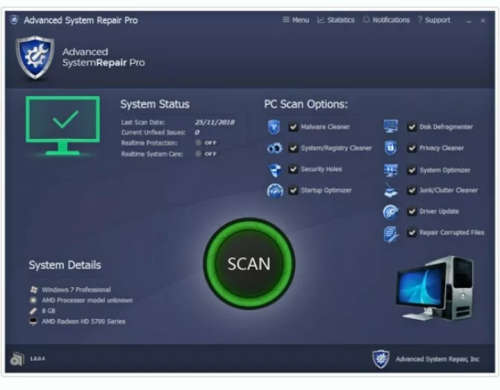Open Statistics from the top bar
This screenshot has width=500, height=390.
pos(336,20)
